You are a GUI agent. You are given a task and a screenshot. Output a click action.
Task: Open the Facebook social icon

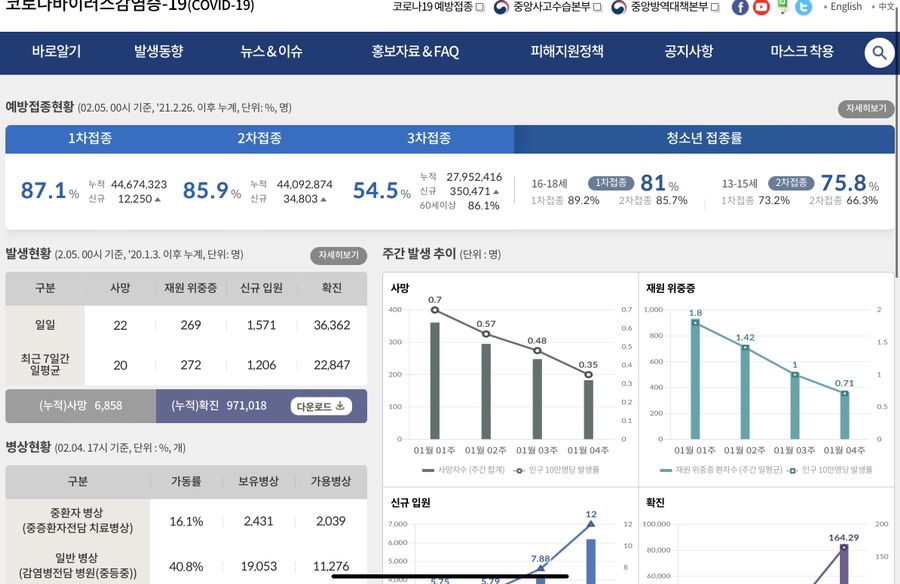pos(740,7)
